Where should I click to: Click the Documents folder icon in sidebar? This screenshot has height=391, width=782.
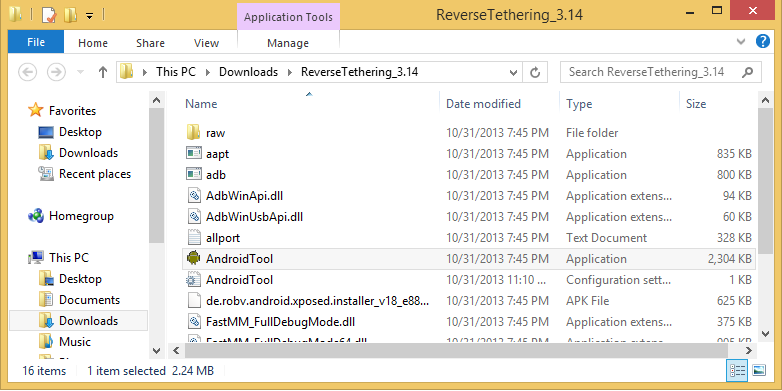point(46,300)
